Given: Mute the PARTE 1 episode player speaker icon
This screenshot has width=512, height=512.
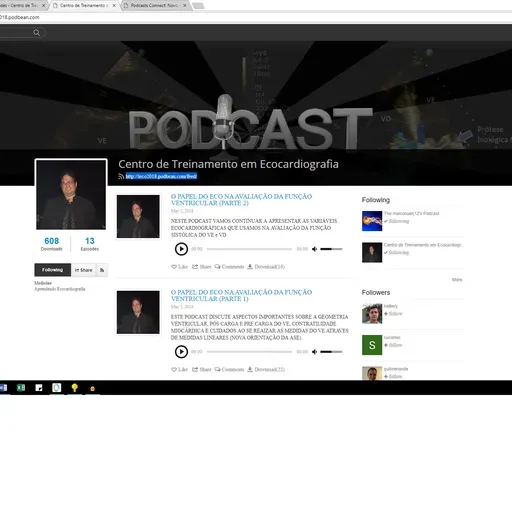Looking at the screenshot, I should [x=314, y=352].
